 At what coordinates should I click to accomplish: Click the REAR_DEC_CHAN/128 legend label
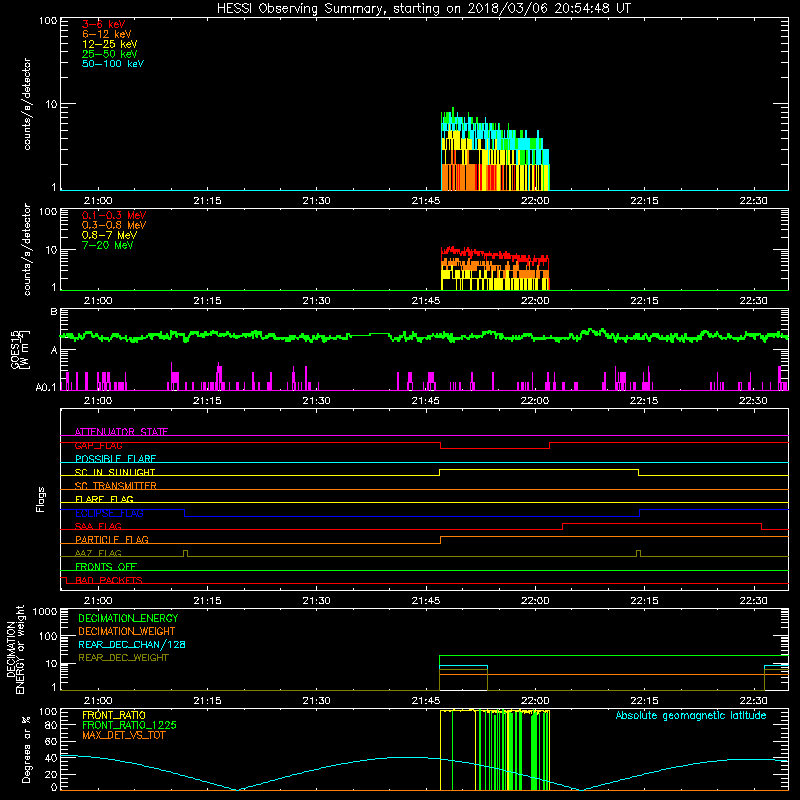132,644
